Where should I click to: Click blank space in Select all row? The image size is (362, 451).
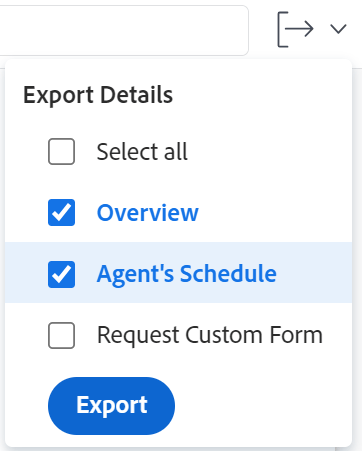click(x=267, y=152)
